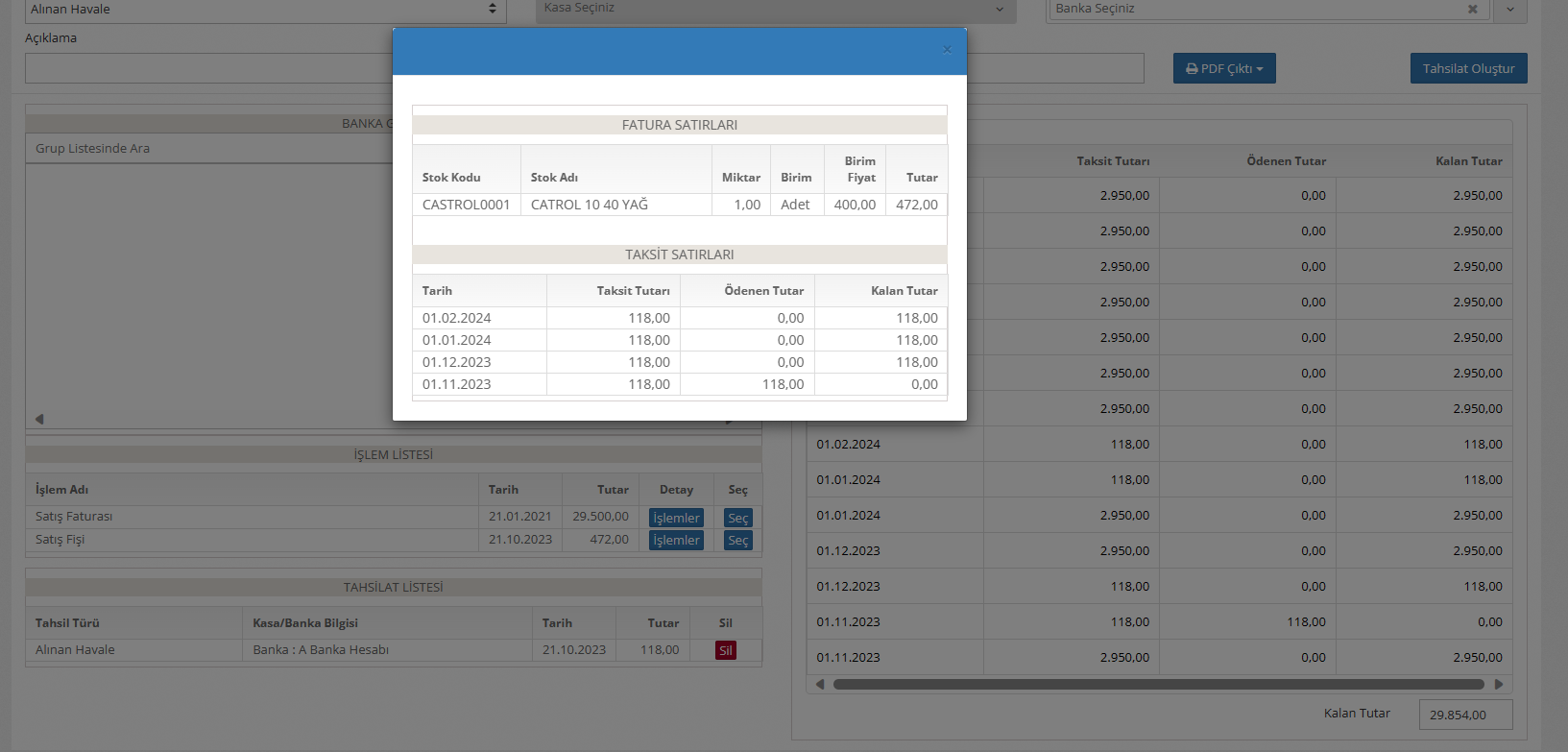Open İşlemler for Satış Faturası
The height and width of the screenshot is (752, 1568).
(676, 518)
